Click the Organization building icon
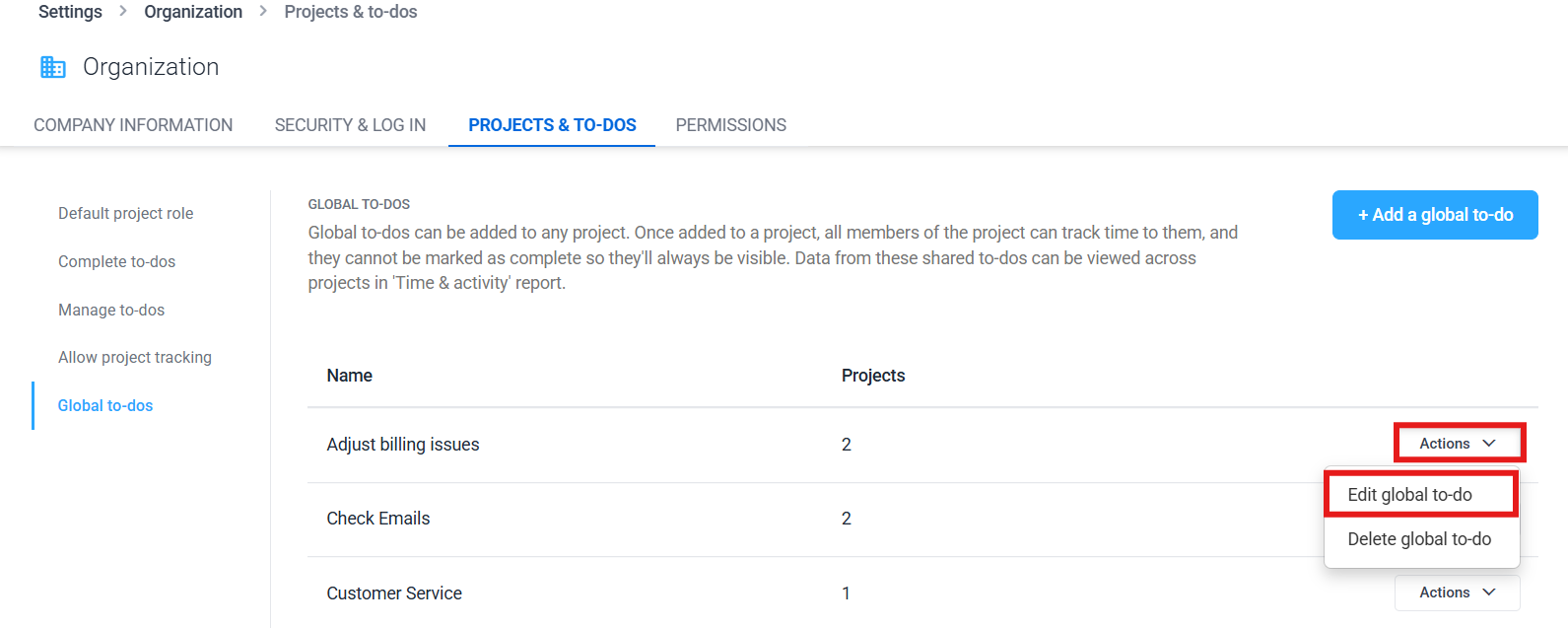 [52, 67]
